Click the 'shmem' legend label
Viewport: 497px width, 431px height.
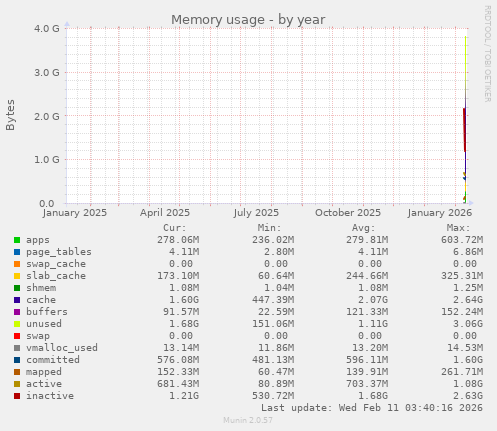(41, 288)
